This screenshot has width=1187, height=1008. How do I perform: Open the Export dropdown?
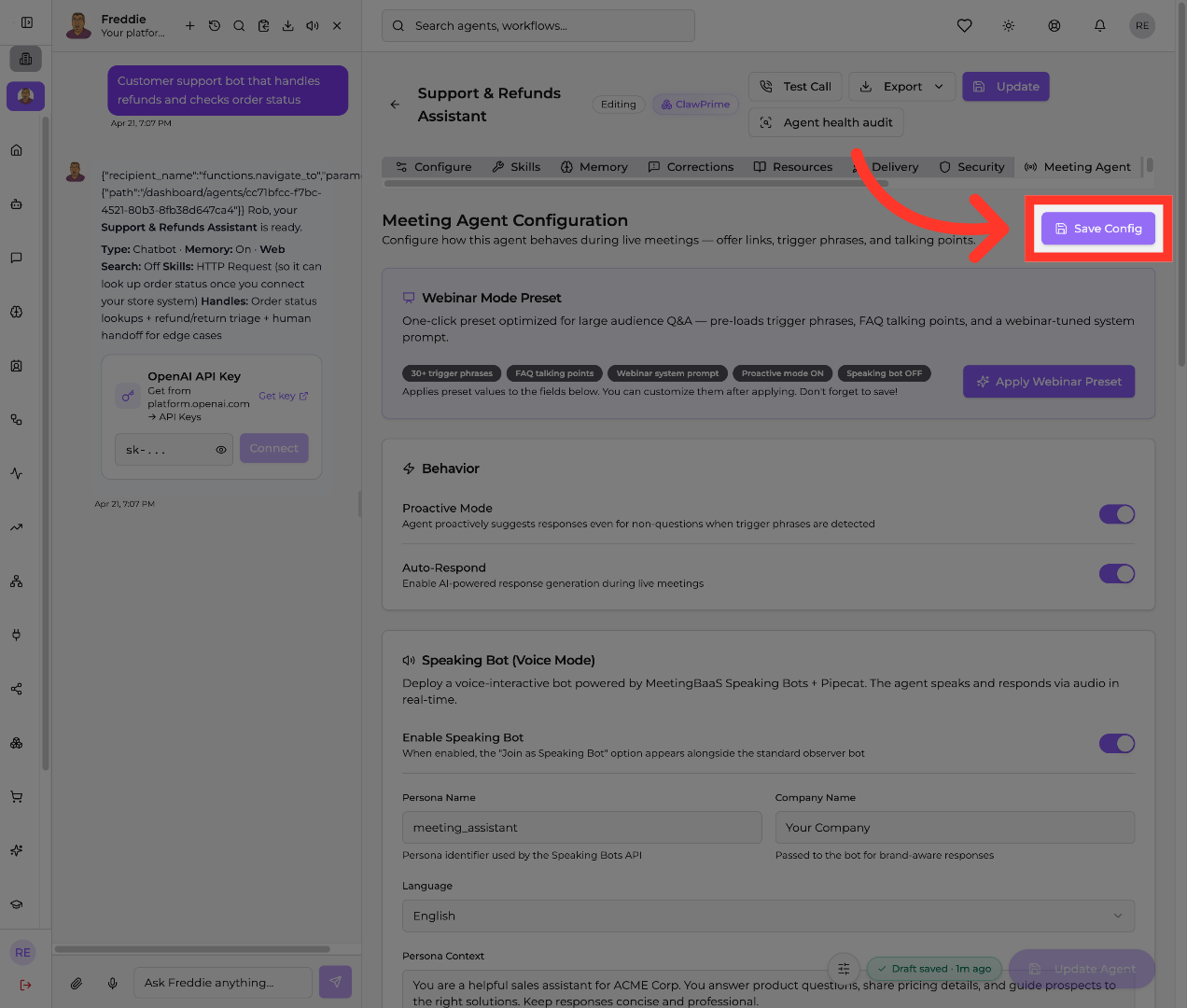(902, 87)
